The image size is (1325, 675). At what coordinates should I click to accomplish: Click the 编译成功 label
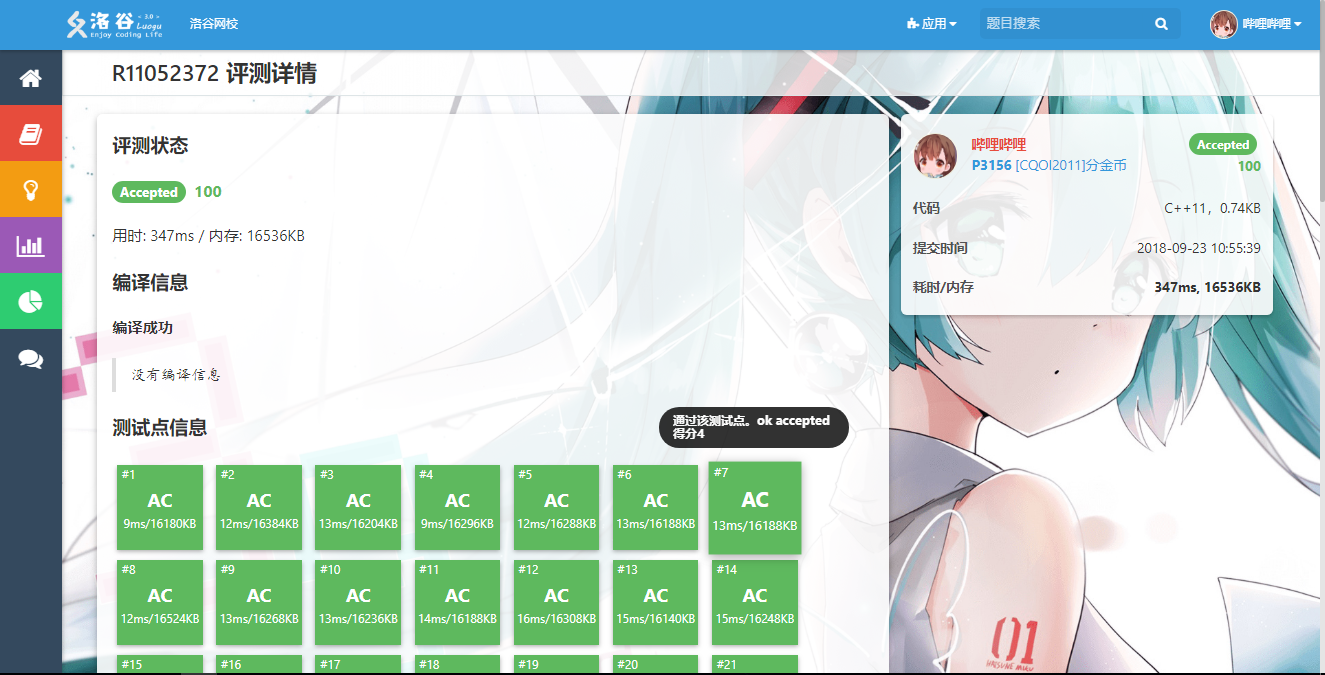coord(143,327)
